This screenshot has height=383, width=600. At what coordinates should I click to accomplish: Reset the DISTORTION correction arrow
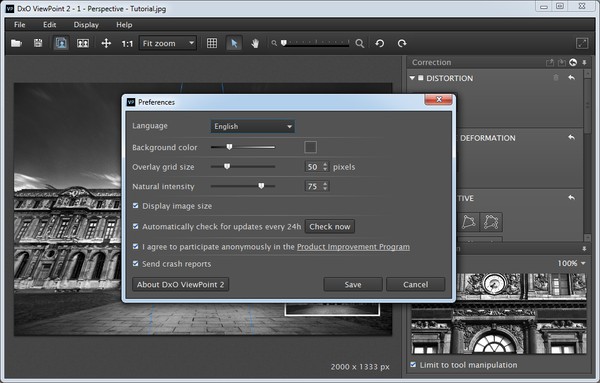pyautogui.click(x=571, y=78)
